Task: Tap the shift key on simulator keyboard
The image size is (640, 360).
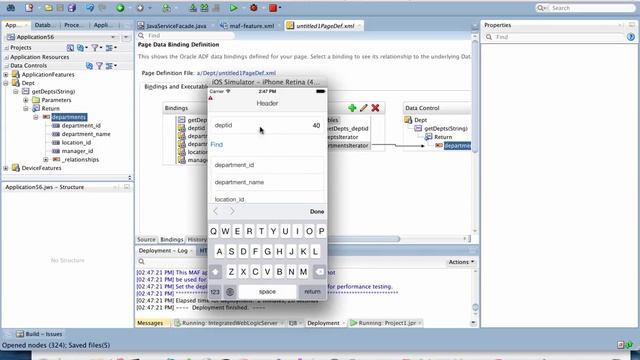Action: 216,271
